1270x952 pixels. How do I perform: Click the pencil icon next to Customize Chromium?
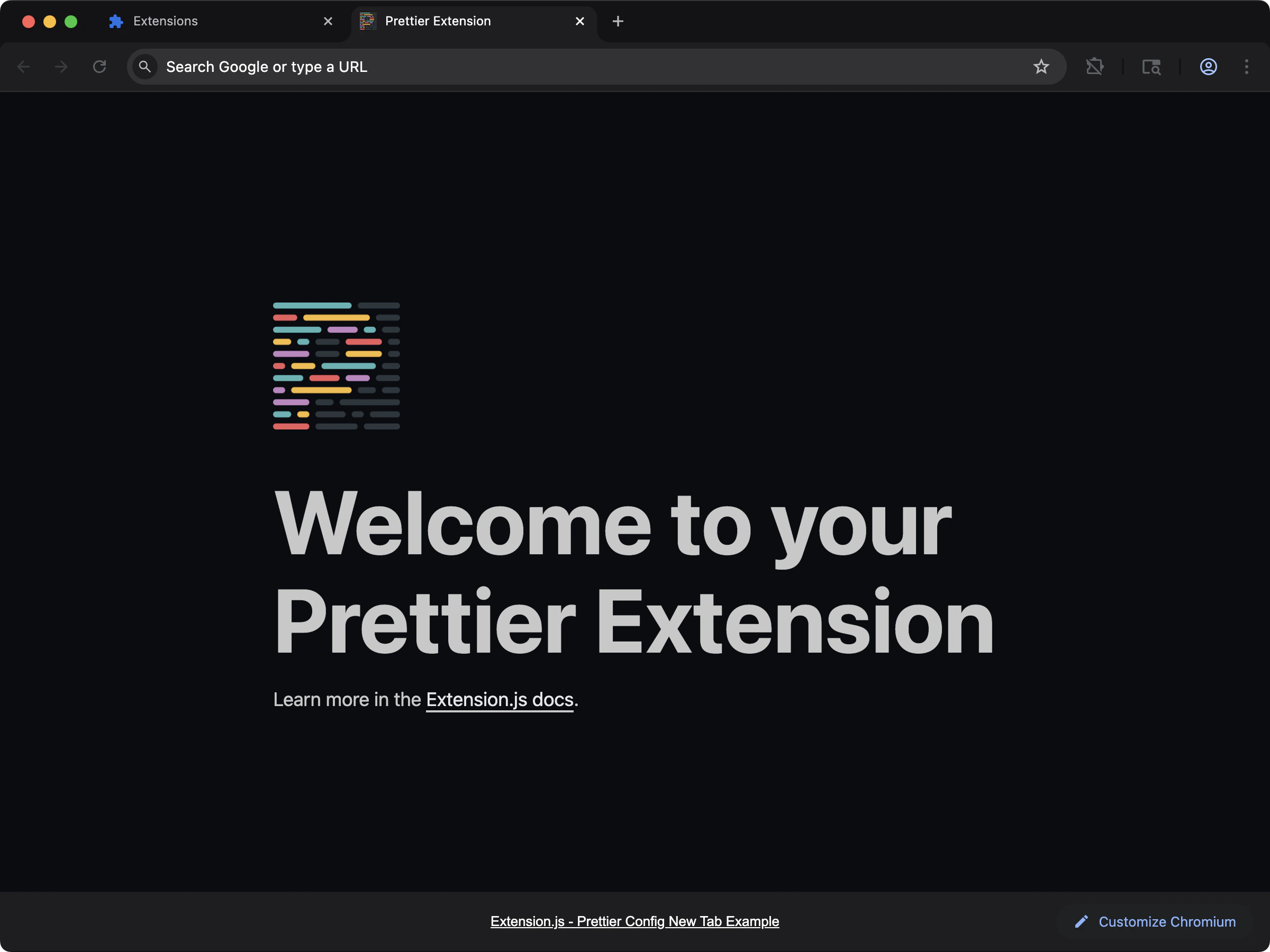coord(1082,921)
